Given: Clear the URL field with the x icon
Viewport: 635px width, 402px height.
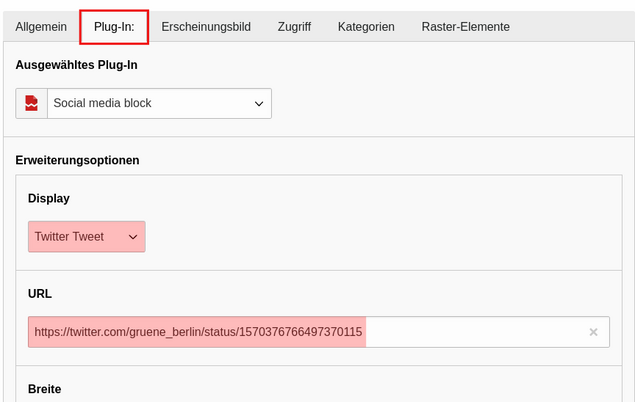Looking at the screenshot, I should (593, 332).
